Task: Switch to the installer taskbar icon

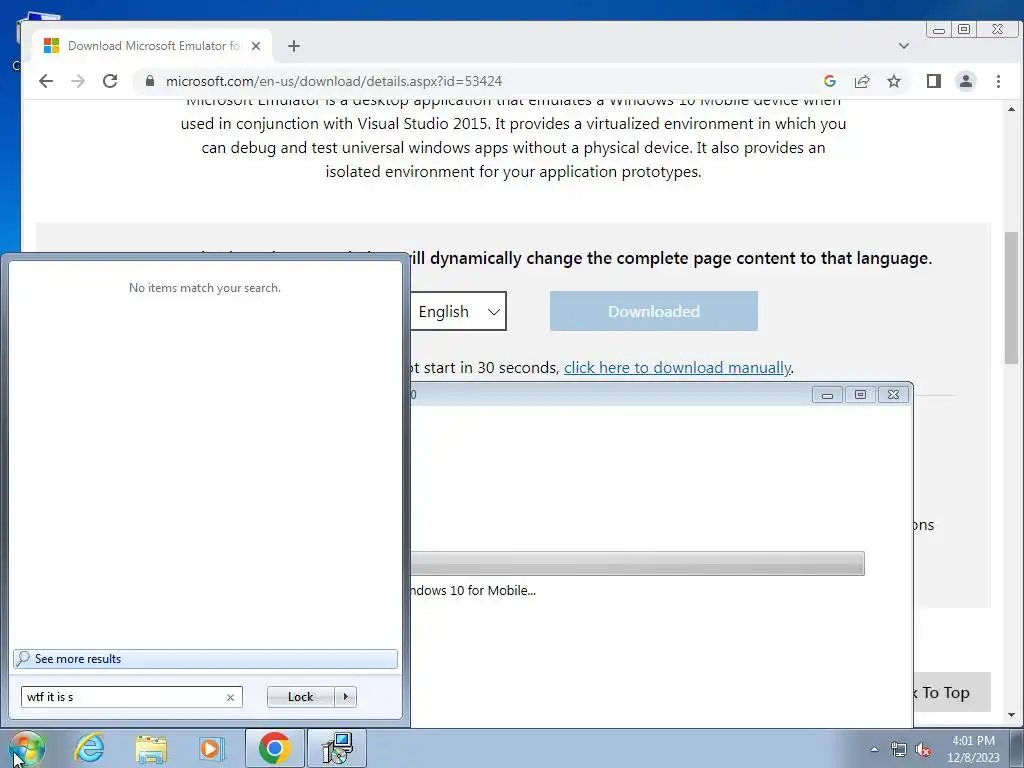Action: coord(337,748)
